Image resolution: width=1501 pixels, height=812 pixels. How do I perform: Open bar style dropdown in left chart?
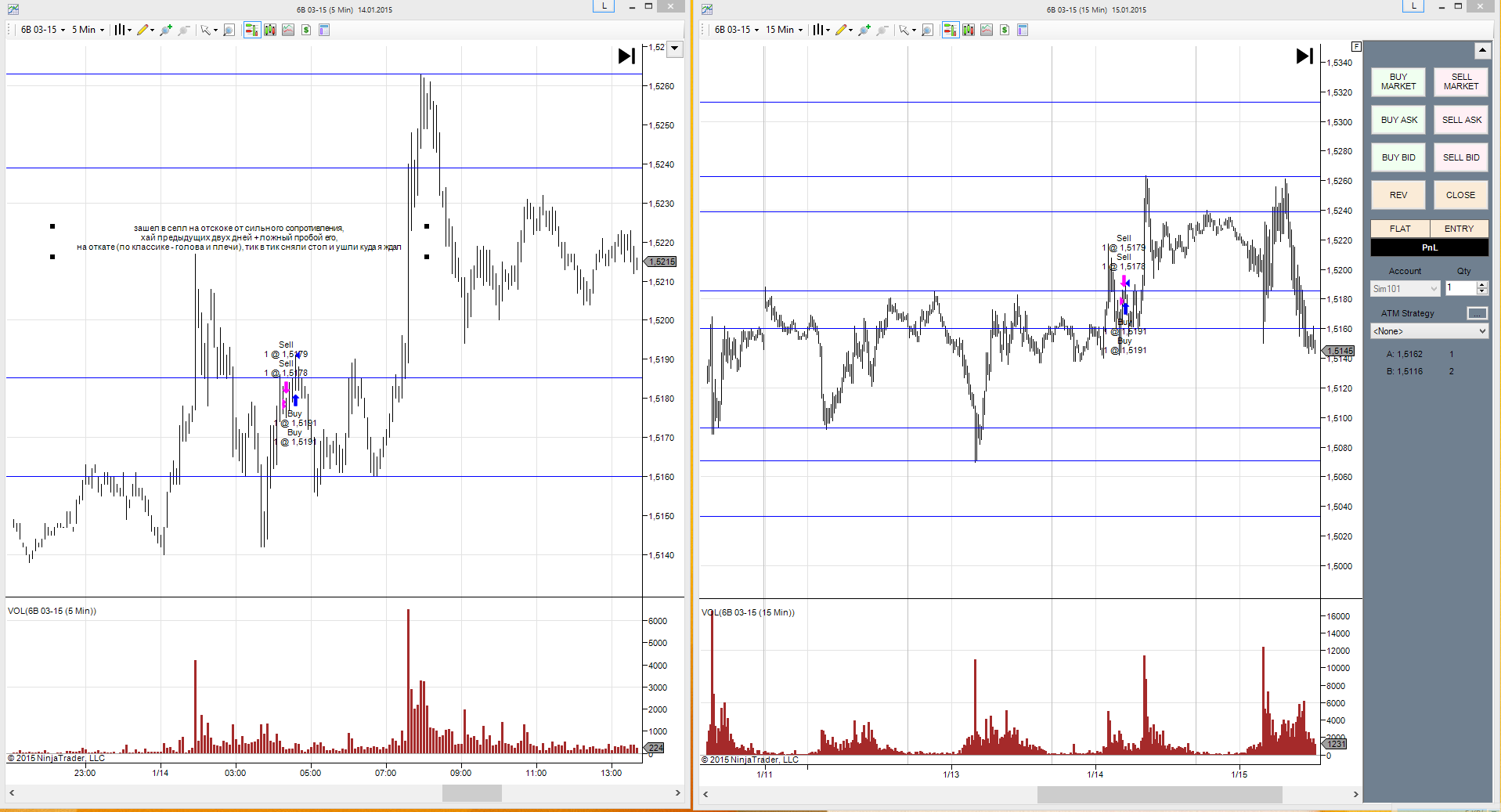click(x=123, y=30)
